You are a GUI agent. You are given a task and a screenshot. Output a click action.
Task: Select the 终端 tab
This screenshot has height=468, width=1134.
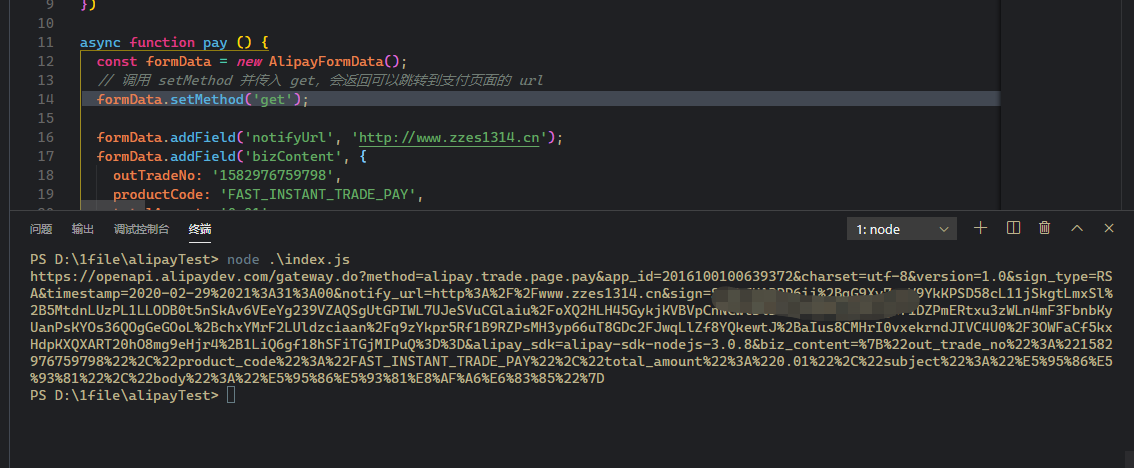point(200,229)
